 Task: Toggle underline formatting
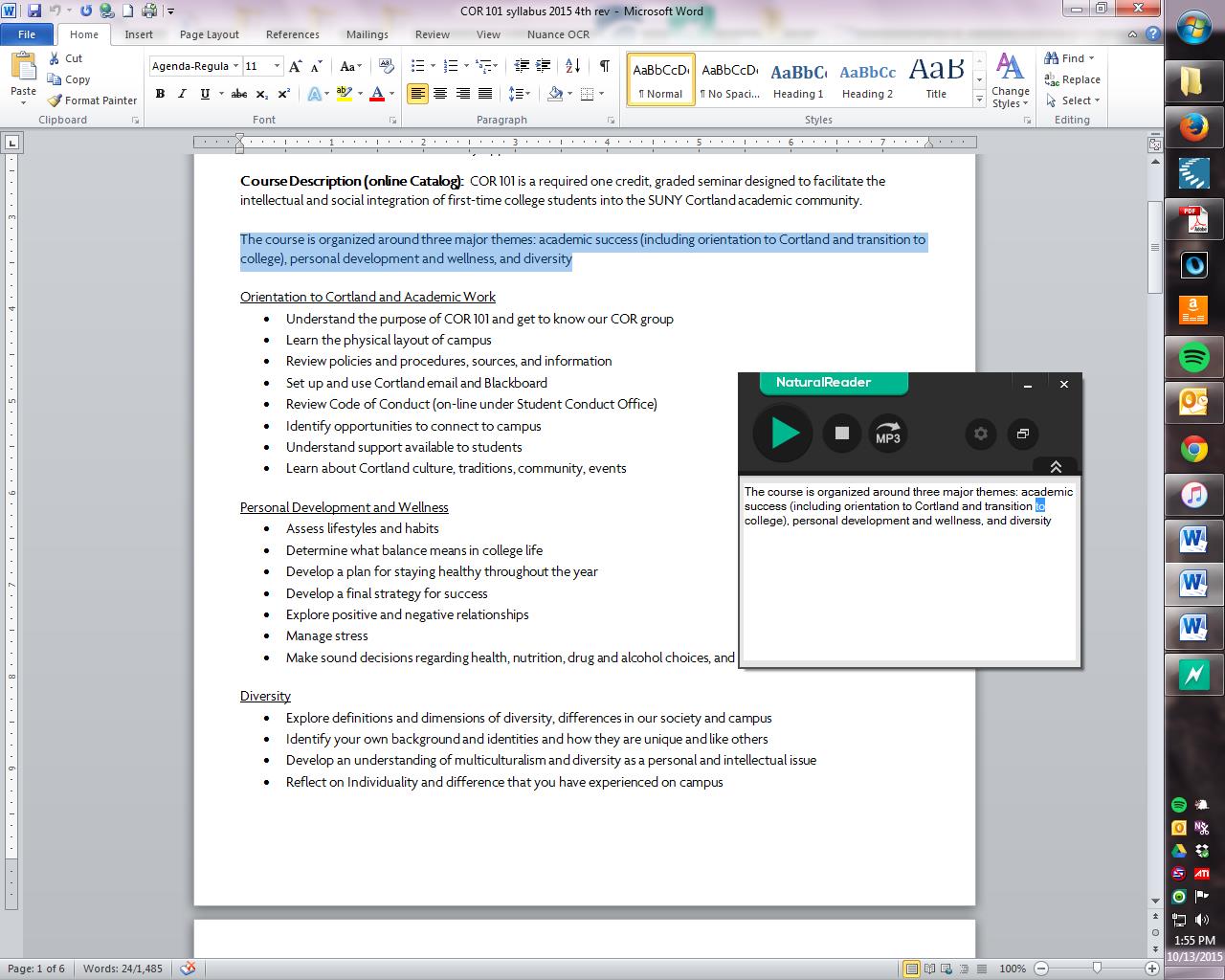click(204, 94)
